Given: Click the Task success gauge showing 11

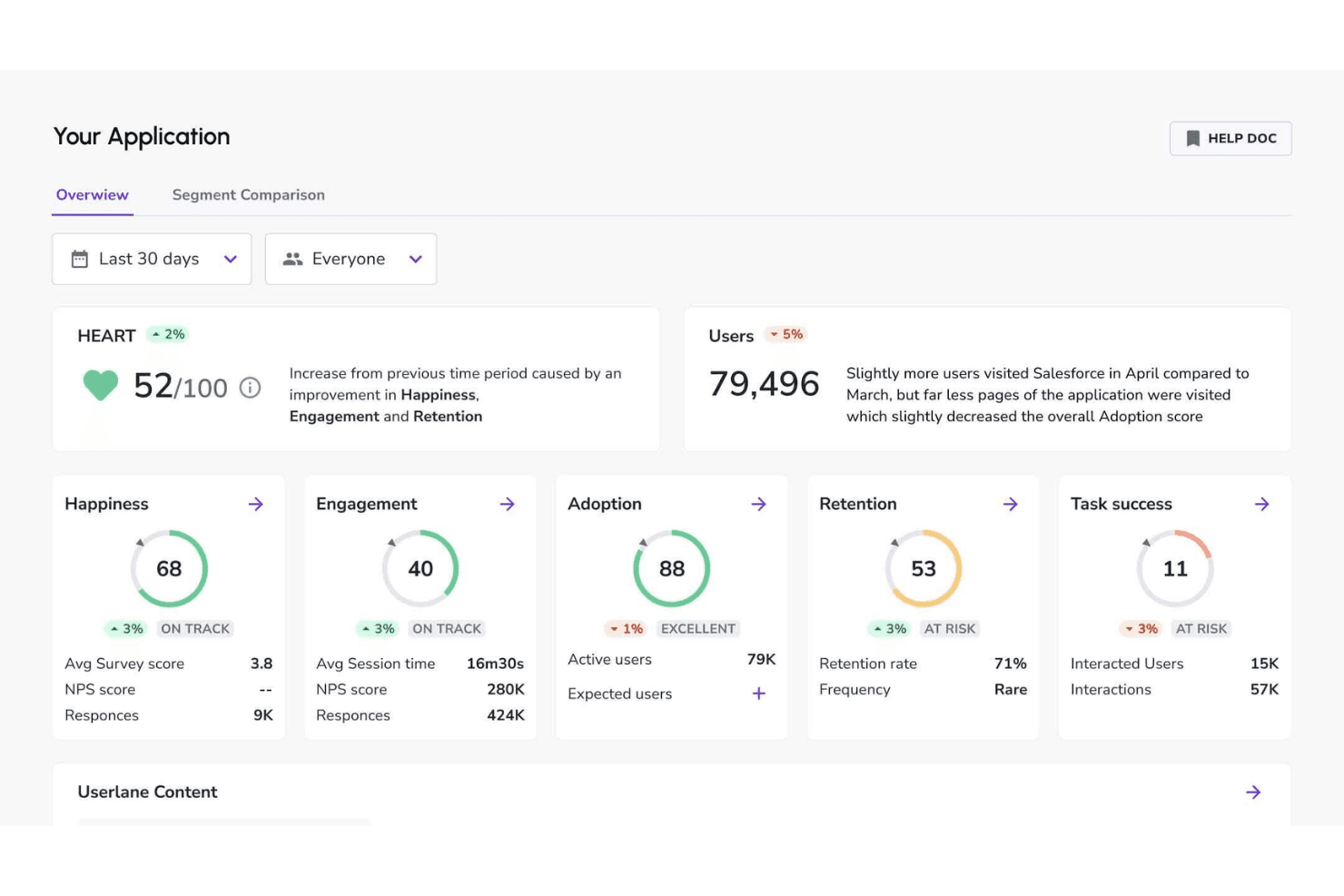Looking at the screenshot, I should click(x=1175, y=568).
